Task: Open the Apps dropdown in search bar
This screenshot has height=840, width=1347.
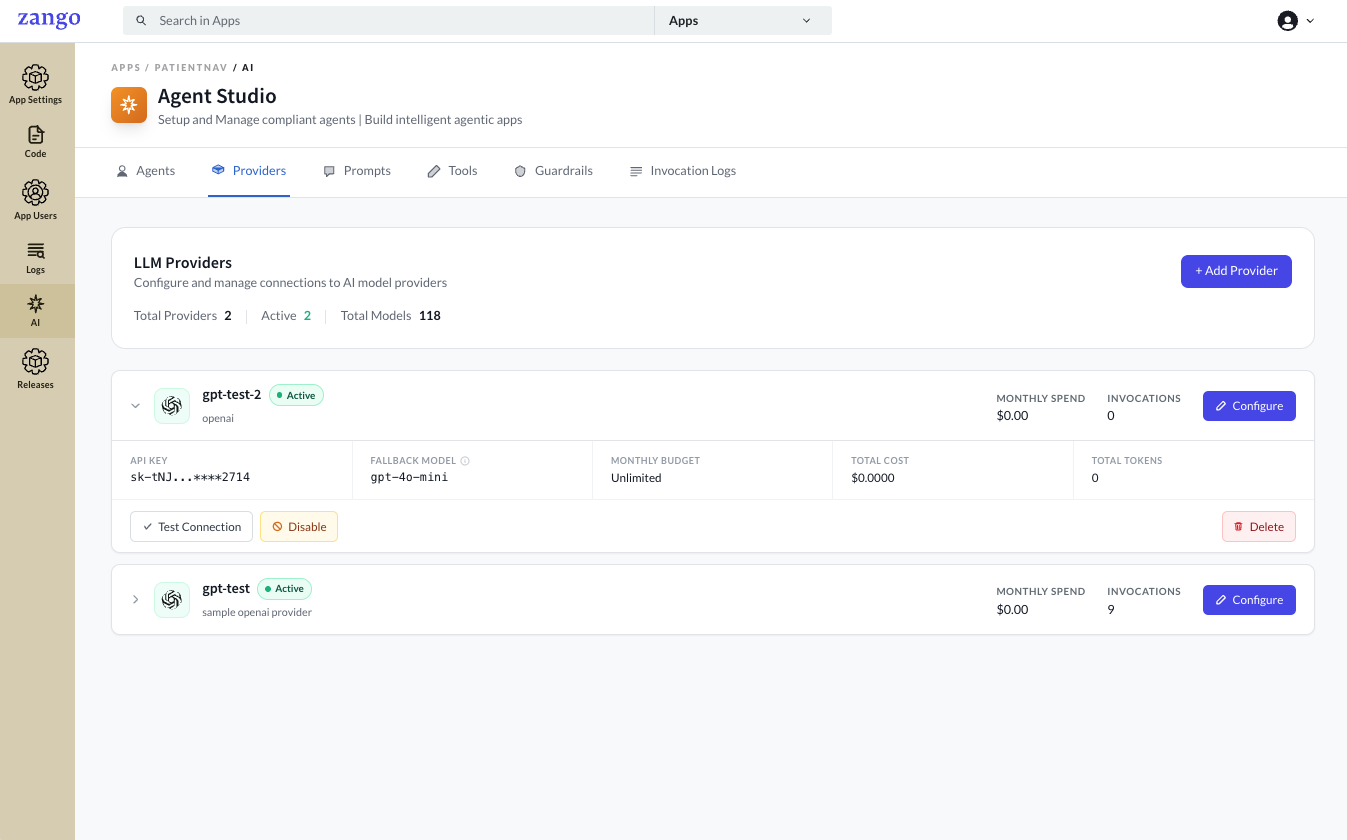Action: pyautogui.click(x=743, y=21)
